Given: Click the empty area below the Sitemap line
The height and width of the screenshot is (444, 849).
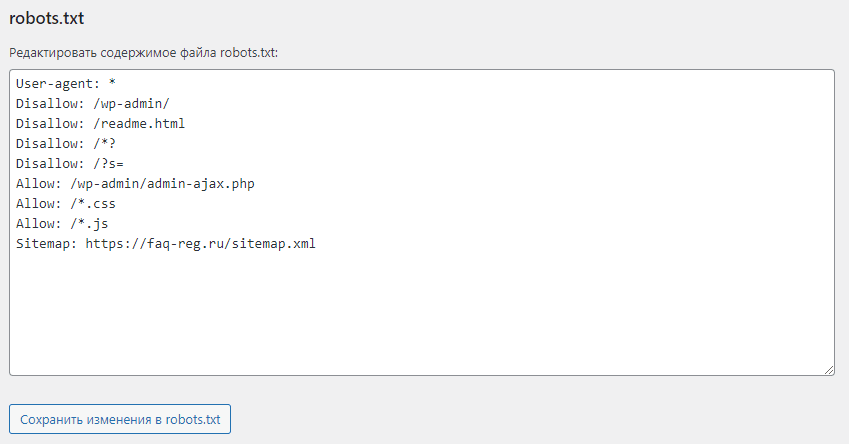Looking at the screenshot, I should coord(420,310).
